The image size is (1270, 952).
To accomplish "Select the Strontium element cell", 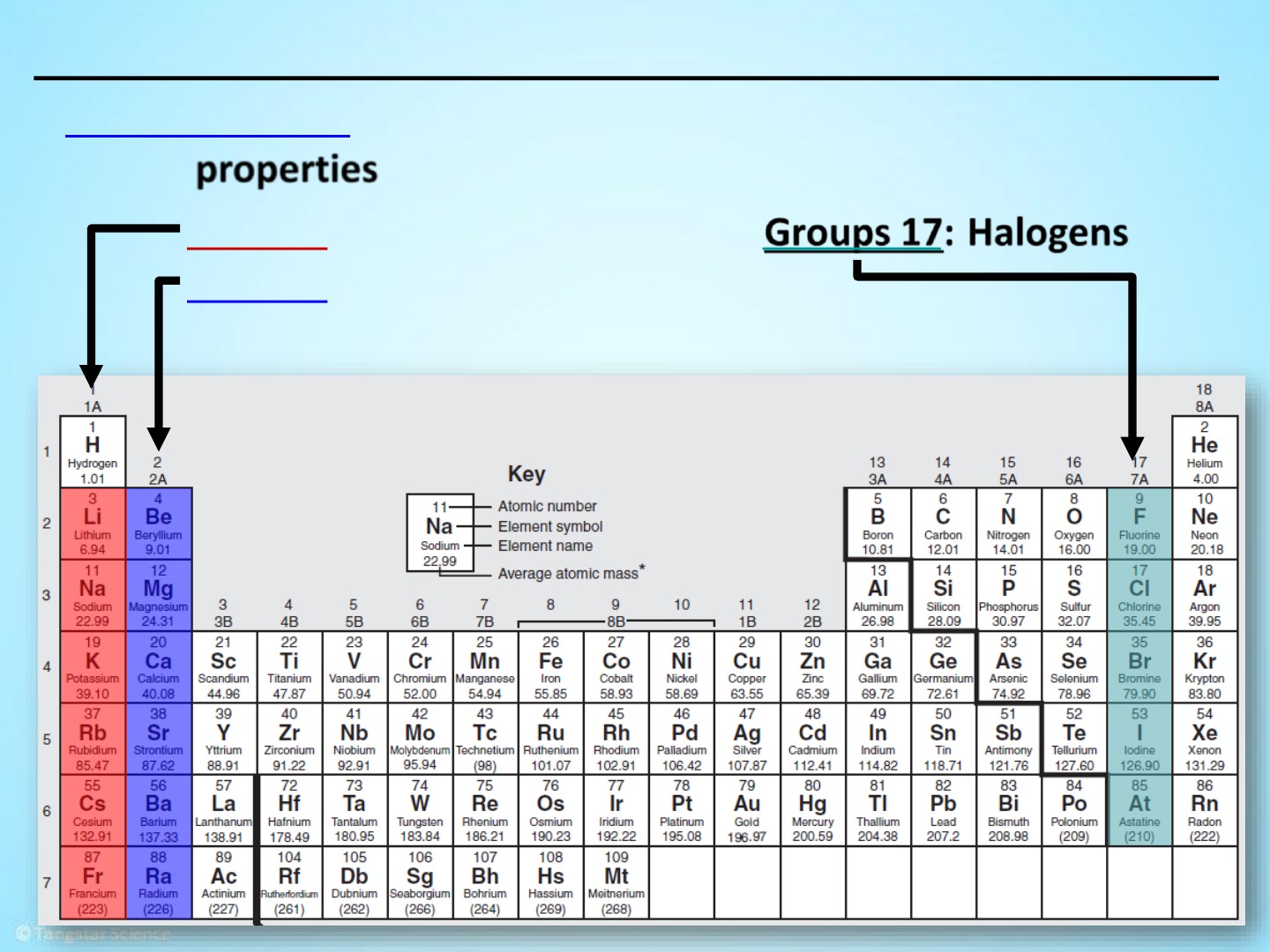I will click(x=159, y=739).
